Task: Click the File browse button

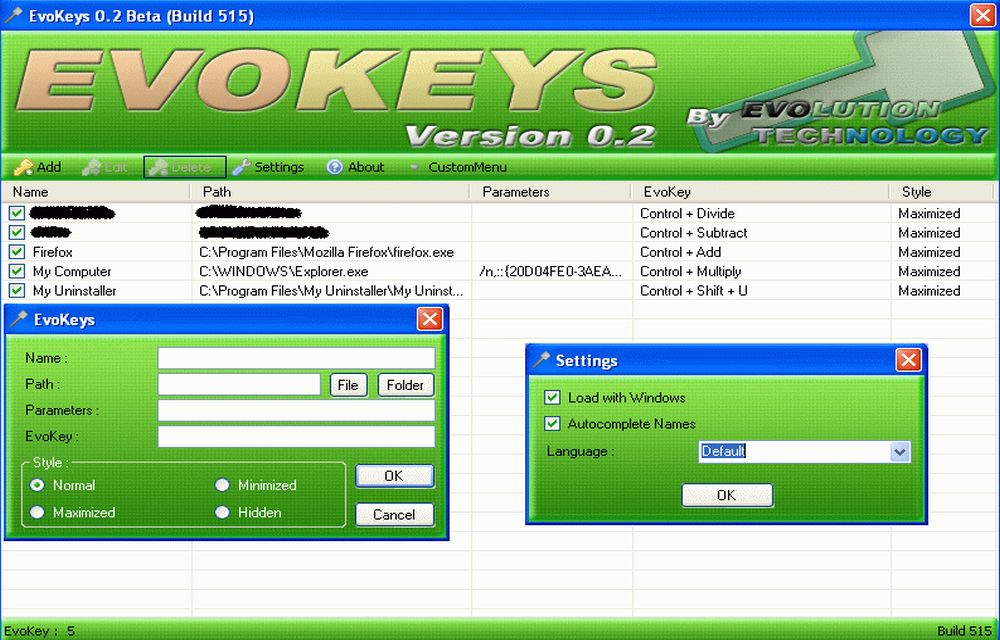Action: click(348, 385)
